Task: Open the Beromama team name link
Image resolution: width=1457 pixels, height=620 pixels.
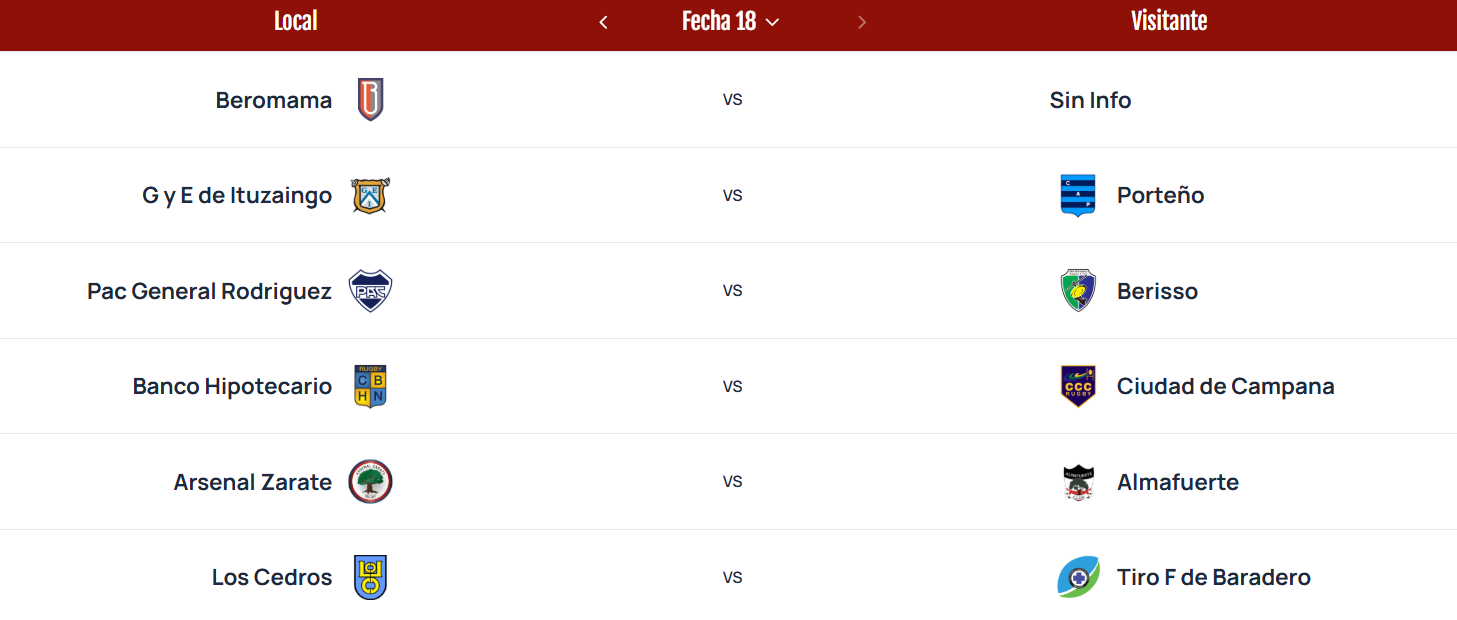Action: point(274,100)
